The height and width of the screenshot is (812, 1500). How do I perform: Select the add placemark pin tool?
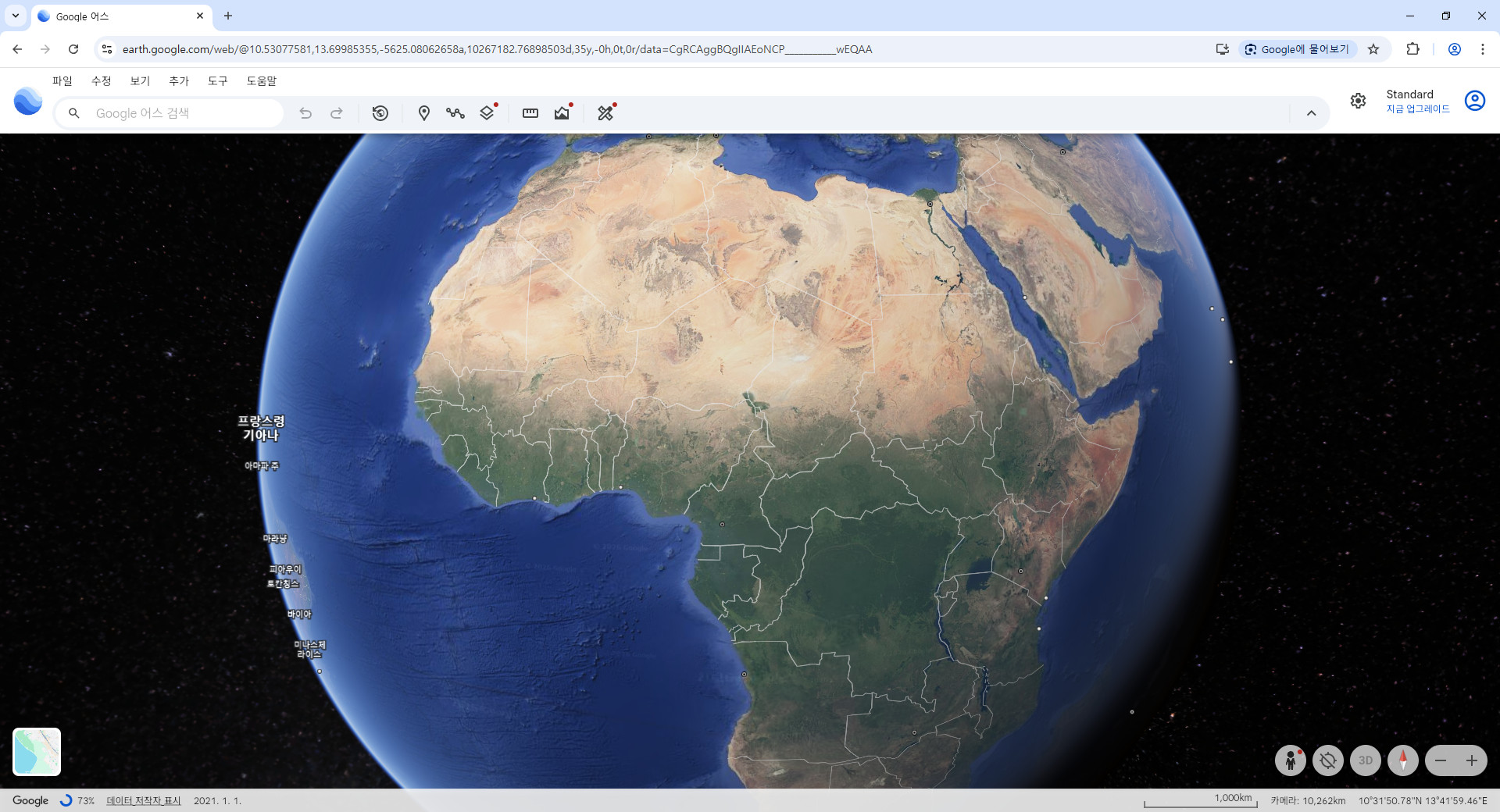coord(424,113)
